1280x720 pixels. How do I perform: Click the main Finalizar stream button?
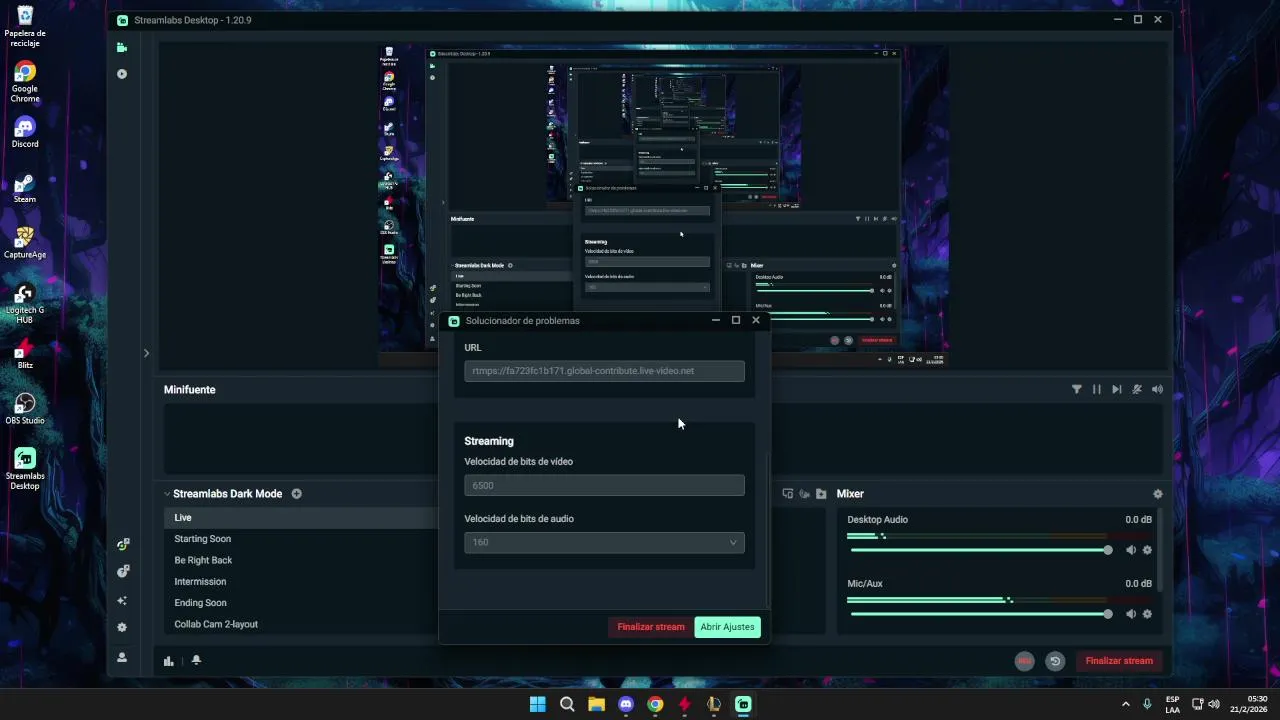[x=1119, y=661]
